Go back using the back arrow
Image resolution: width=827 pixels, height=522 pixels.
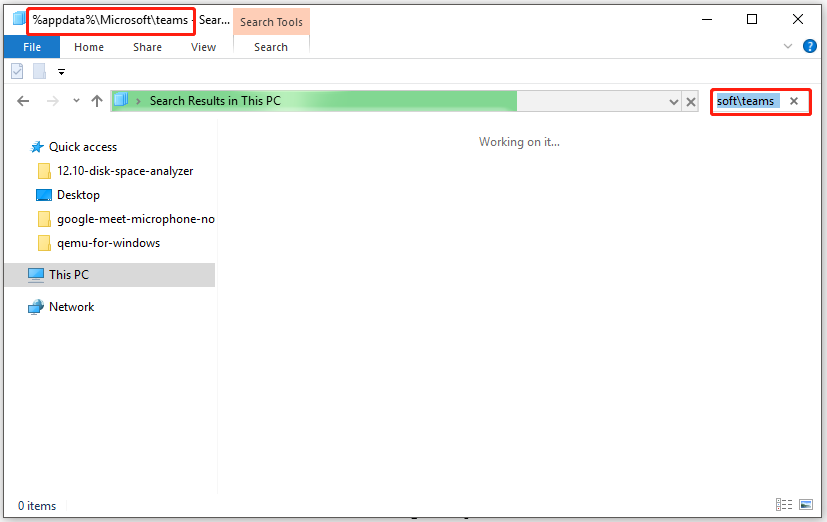tap(23, 101)
